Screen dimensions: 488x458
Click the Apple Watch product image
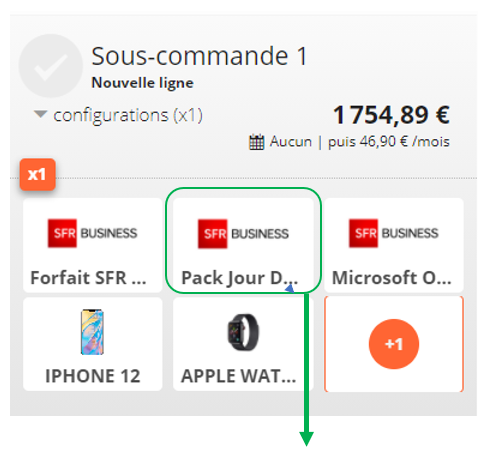point(243,332)
